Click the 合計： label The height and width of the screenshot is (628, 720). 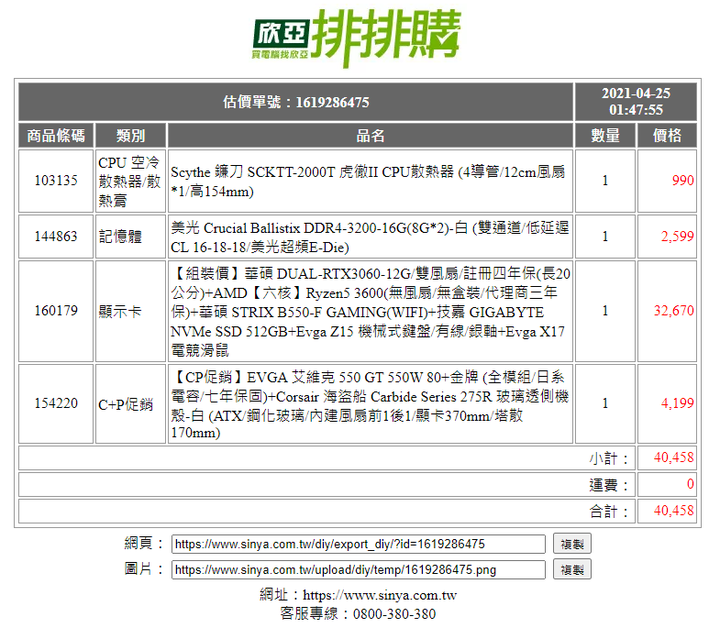[609, 511]
